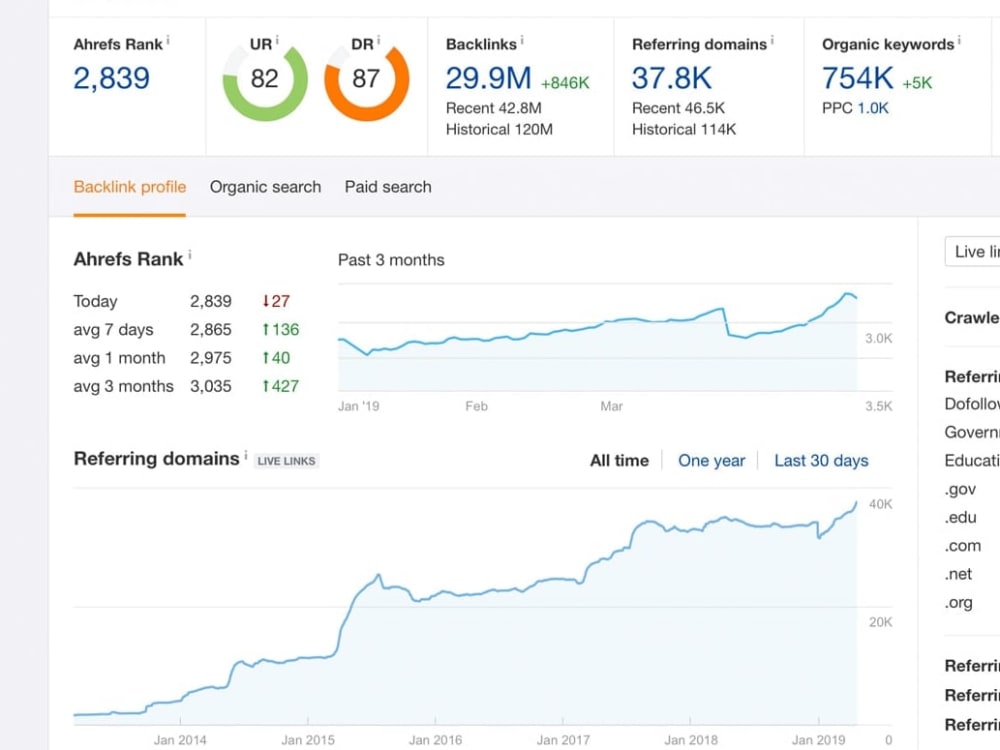
Task: Click the info icon beside DR
Action: (378, 40)
